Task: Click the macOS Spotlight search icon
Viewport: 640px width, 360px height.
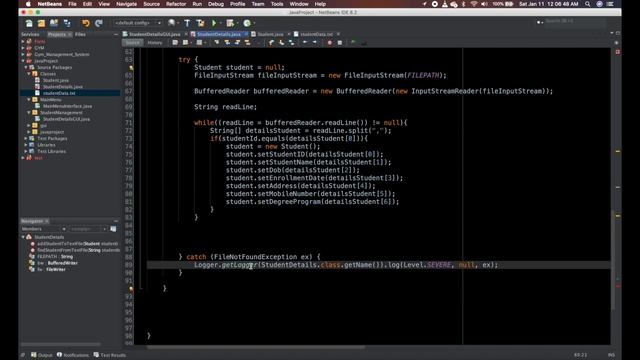Action: pos(587,4)
